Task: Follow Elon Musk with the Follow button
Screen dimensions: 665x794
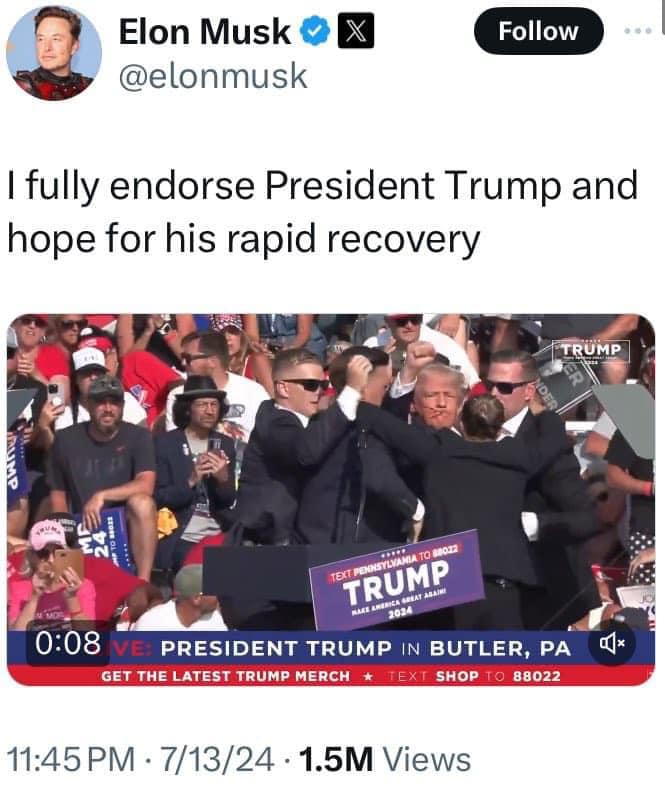Action: tap(538, 31)
